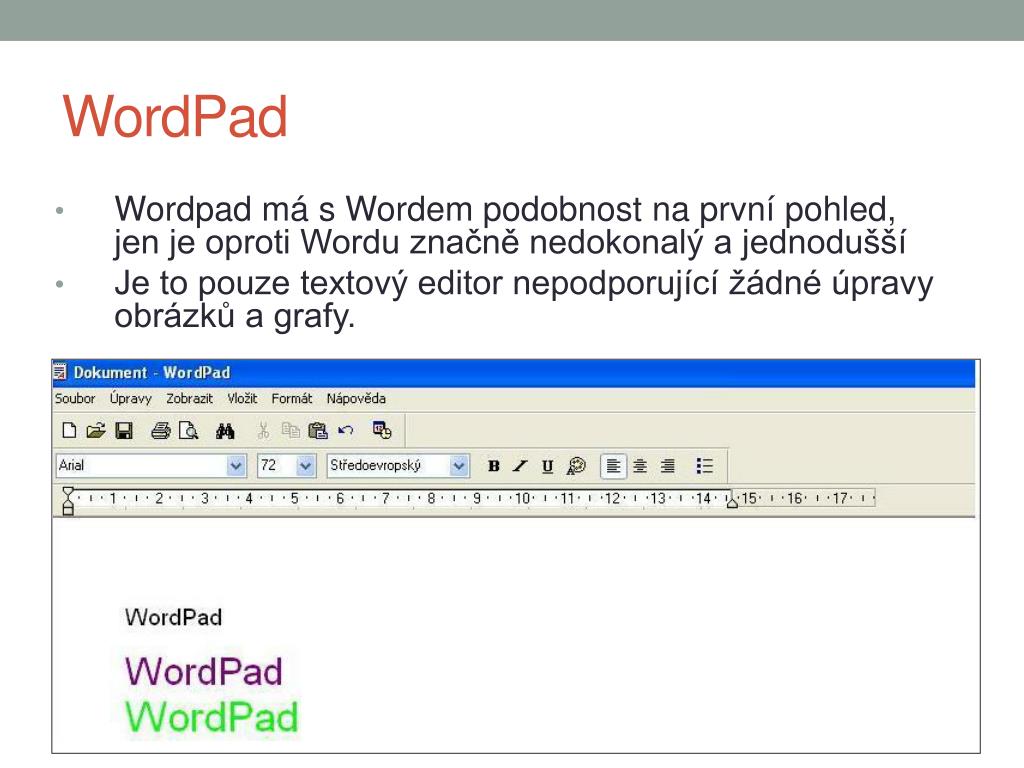Open the Vložit menu

point(242,398)
